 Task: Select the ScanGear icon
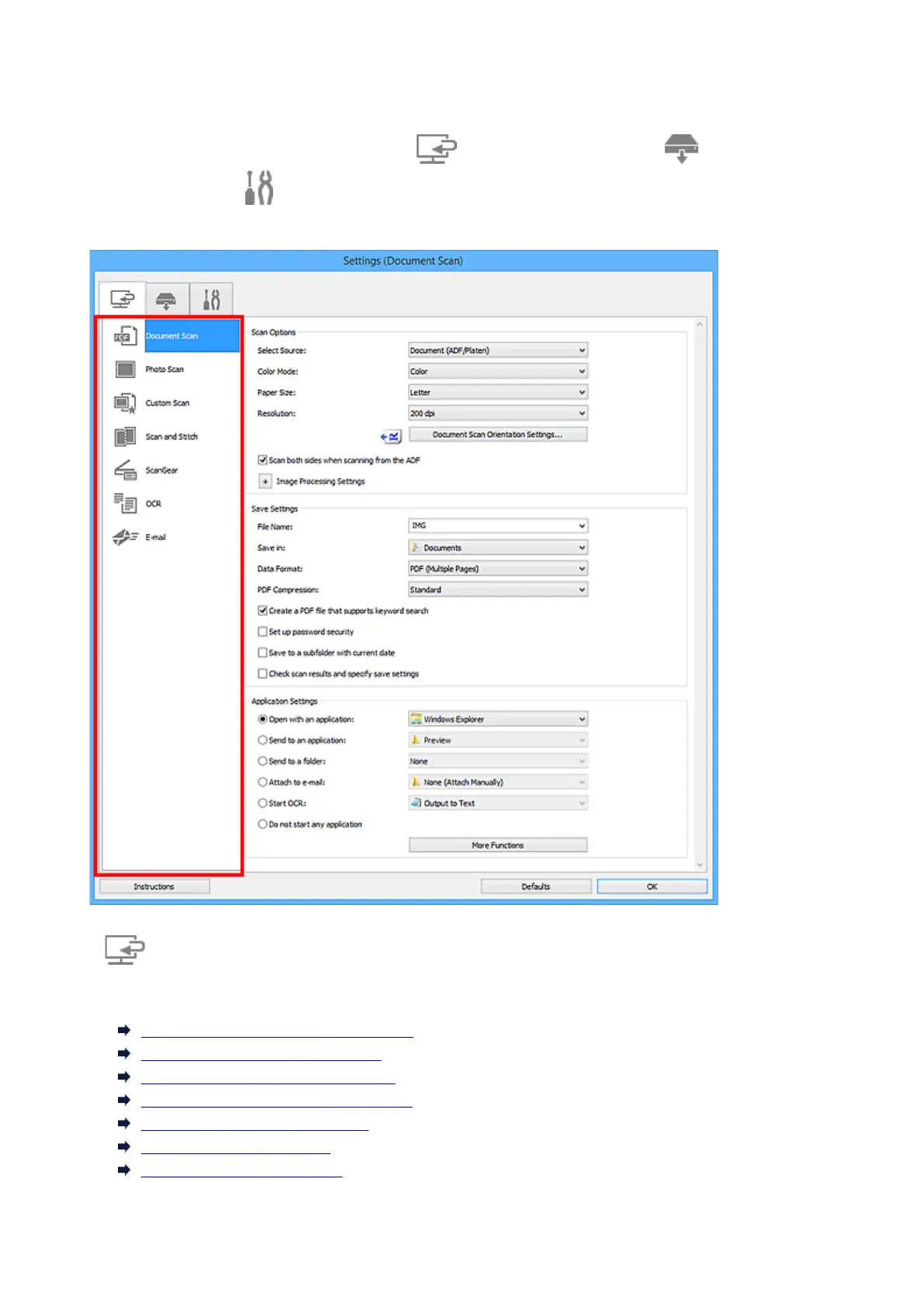[x=125, y=470]
